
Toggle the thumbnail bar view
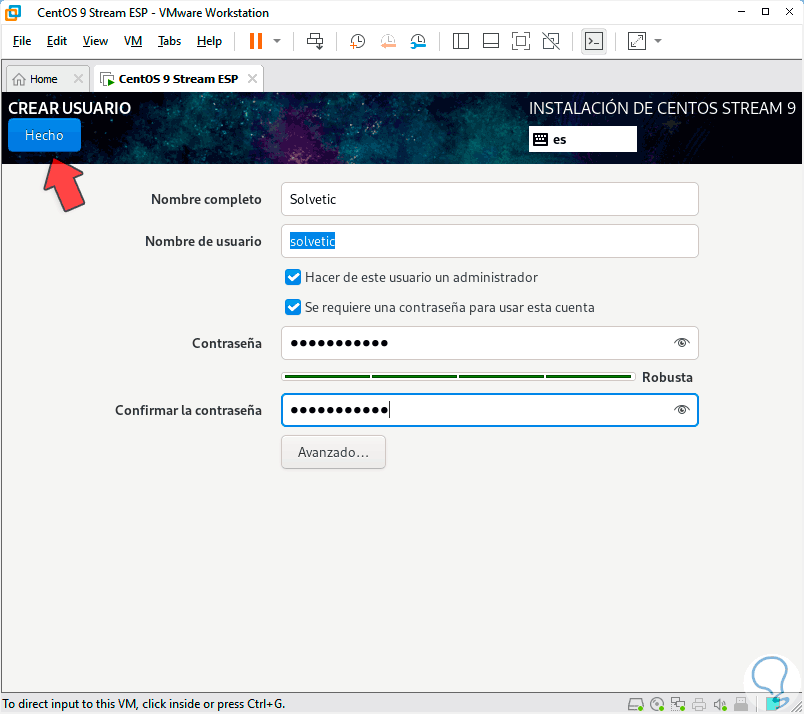(x=491, y=41)
